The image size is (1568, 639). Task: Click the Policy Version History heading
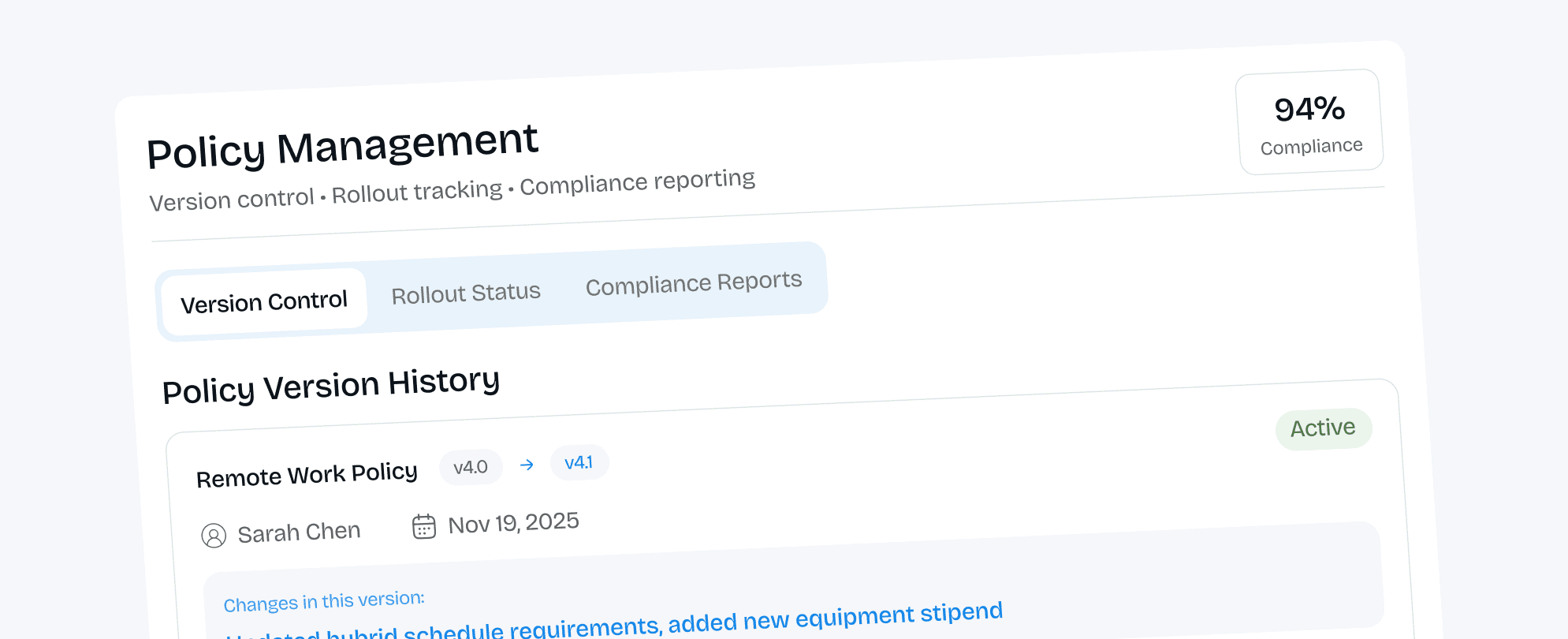tap(331, 385)
